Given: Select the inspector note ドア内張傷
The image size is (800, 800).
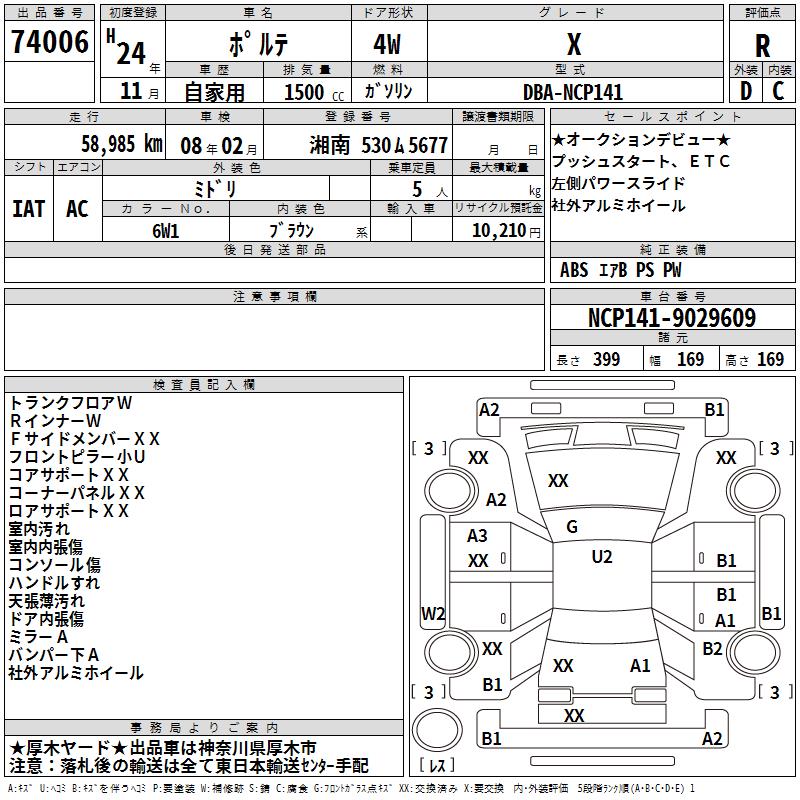Looking at the screenshot, I should click(x=46, y=619).
